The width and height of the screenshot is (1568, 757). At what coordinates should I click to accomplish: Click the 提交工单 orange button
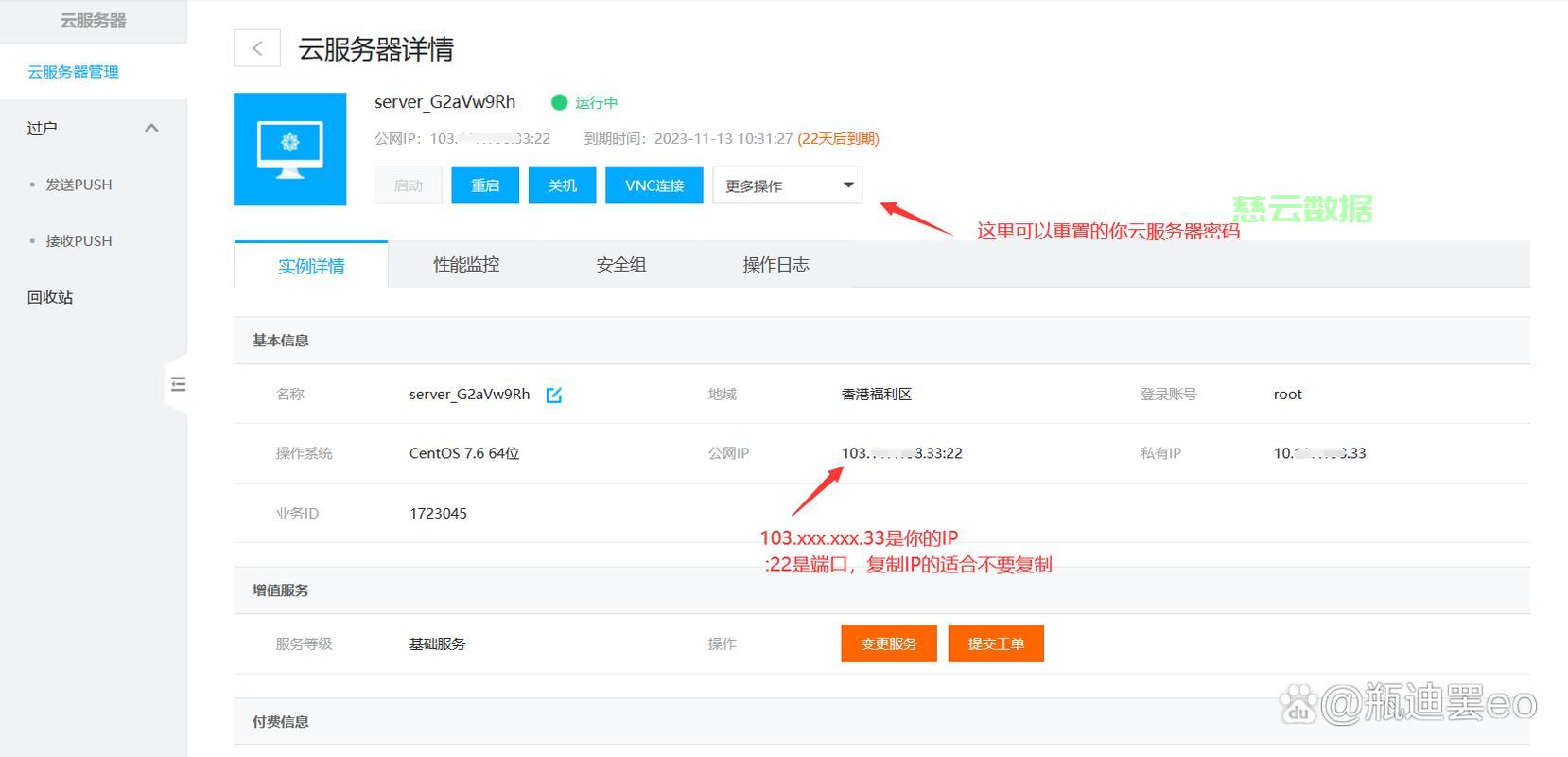[996, 643]
